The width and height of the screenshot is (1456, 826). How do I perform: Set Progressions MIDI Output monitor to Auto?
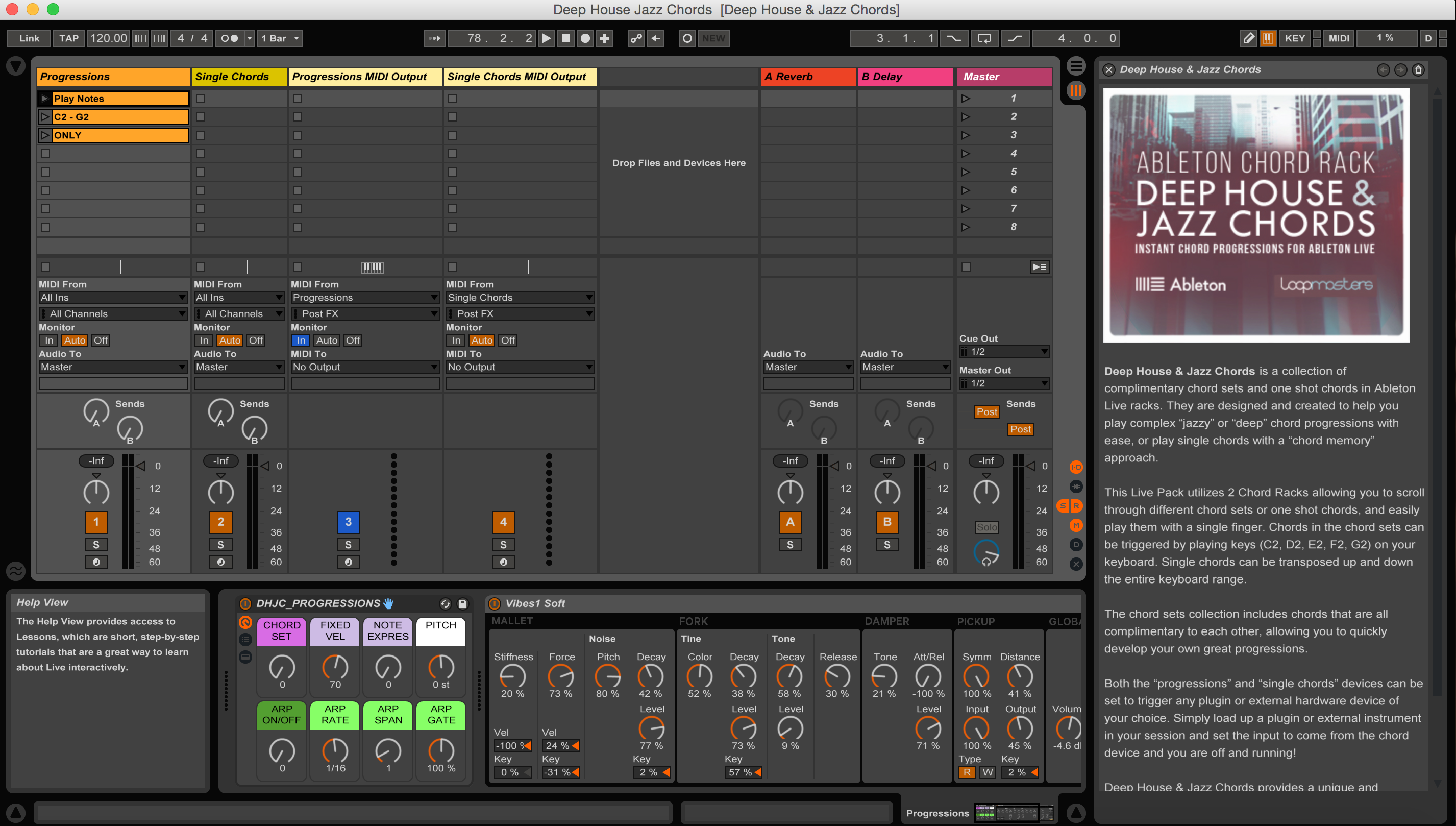[x=327, y=341]
